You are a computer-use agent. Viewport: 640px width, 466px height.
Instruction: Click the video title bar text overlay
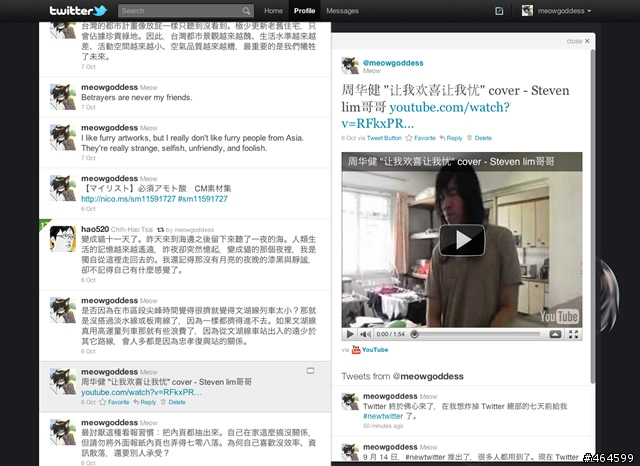coord(451,162)
